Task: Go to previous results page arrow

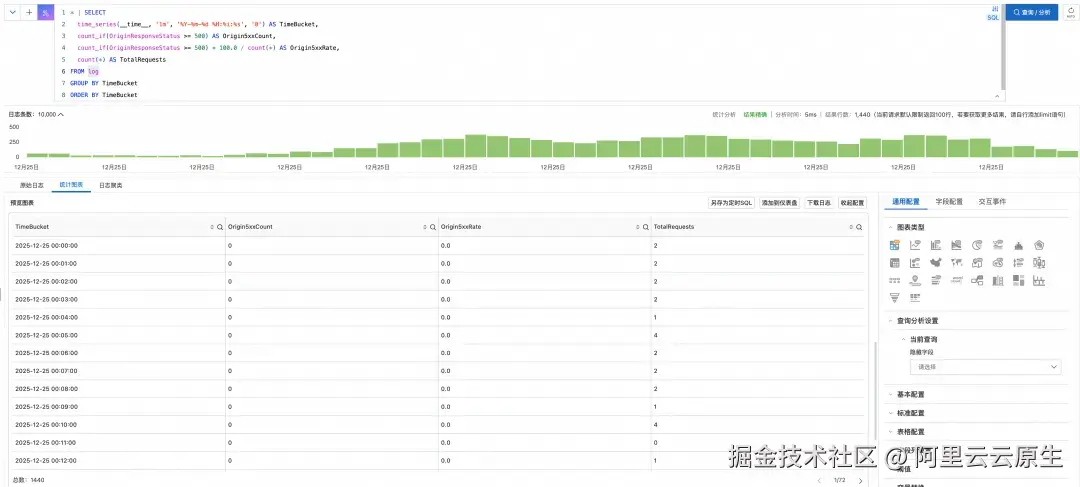Action: 819,480
